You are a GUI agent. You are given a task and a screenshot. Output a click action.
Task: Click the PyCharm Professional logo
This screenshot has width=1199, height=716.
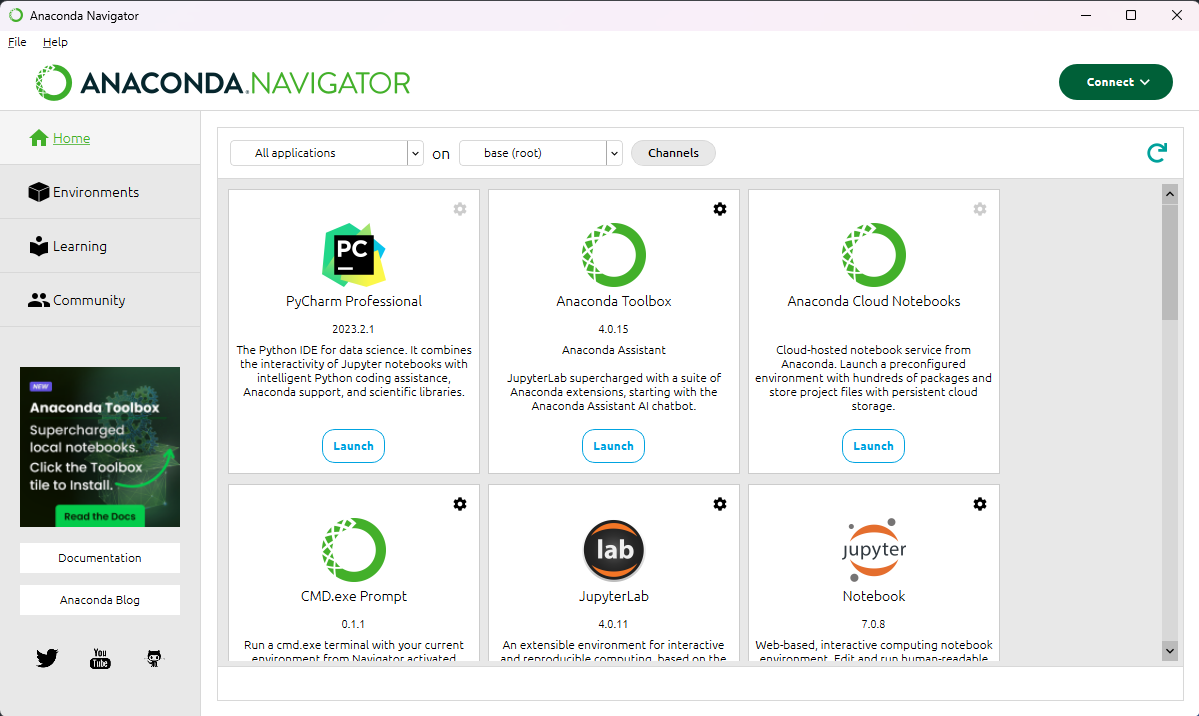[353, 255]
